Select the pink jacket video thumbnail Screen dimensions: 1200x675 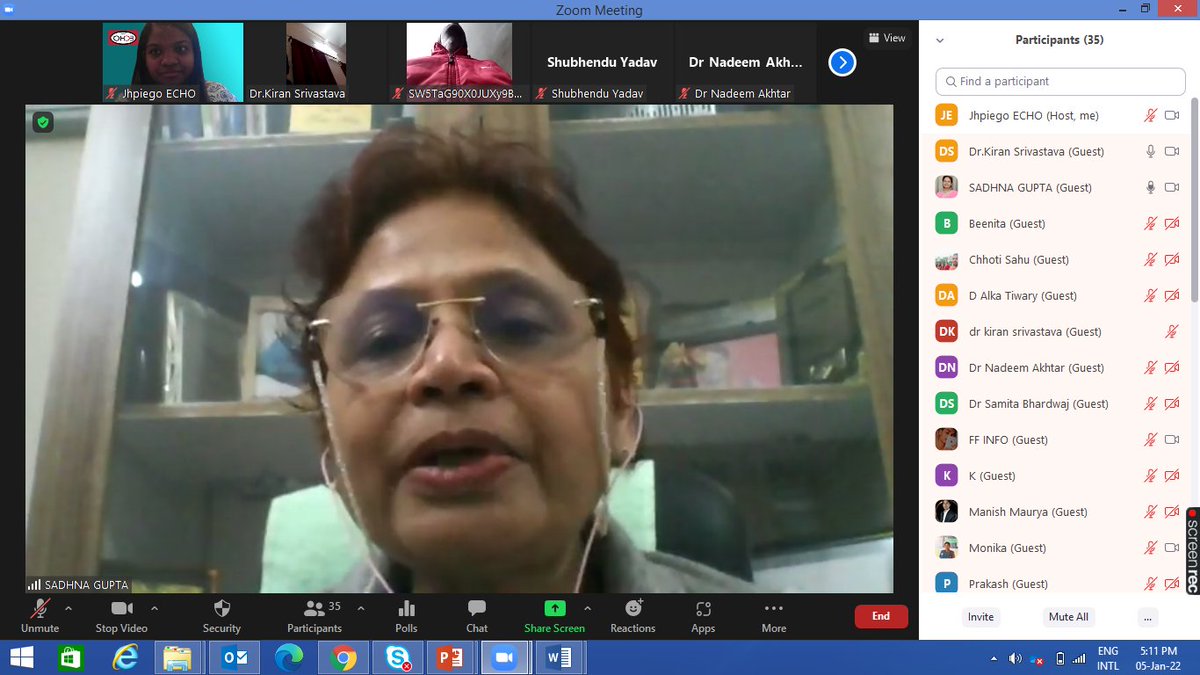(459, 63)
